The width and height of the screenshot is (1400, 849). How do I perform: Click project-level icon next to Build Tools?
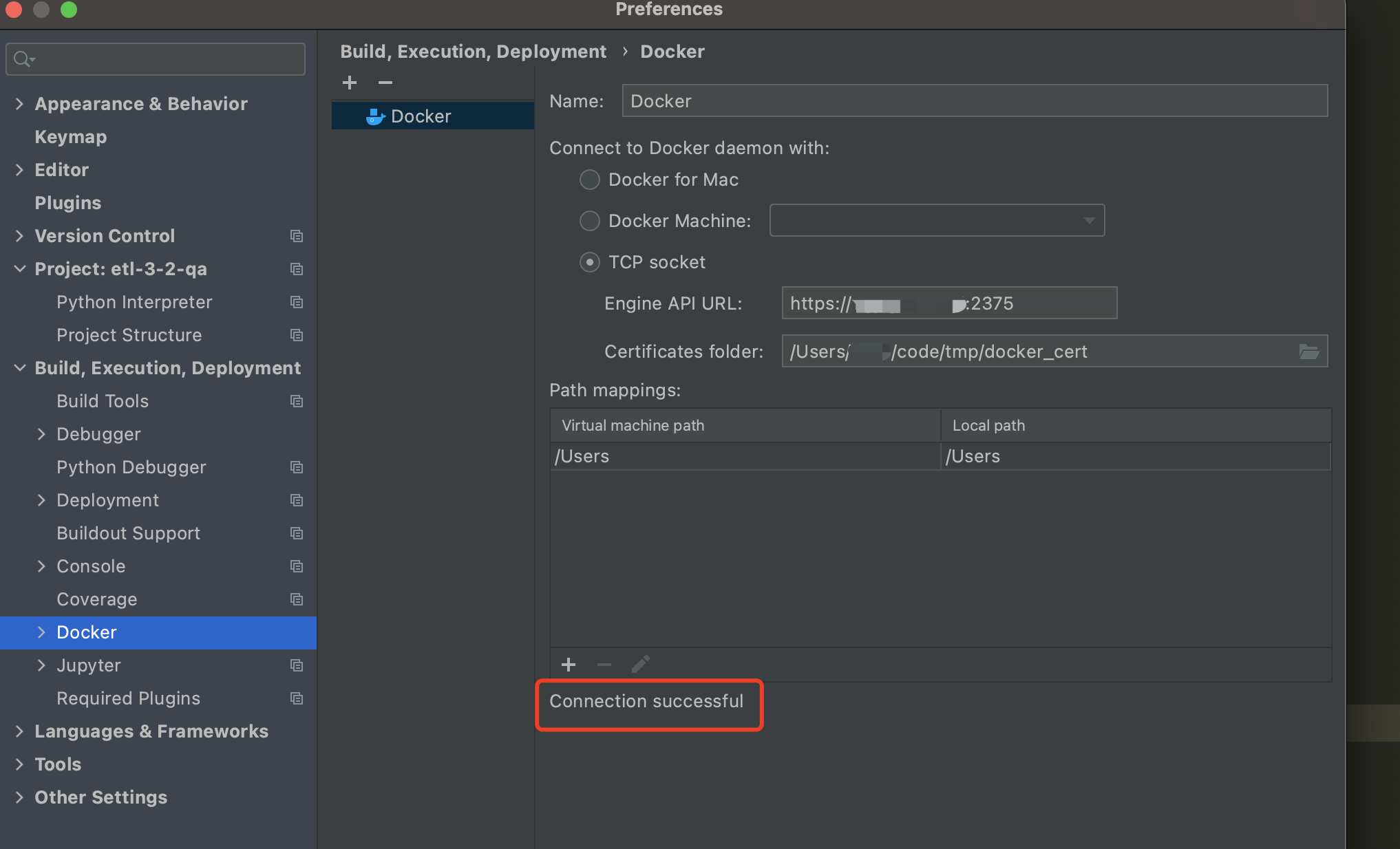click(x=297, y=401)
